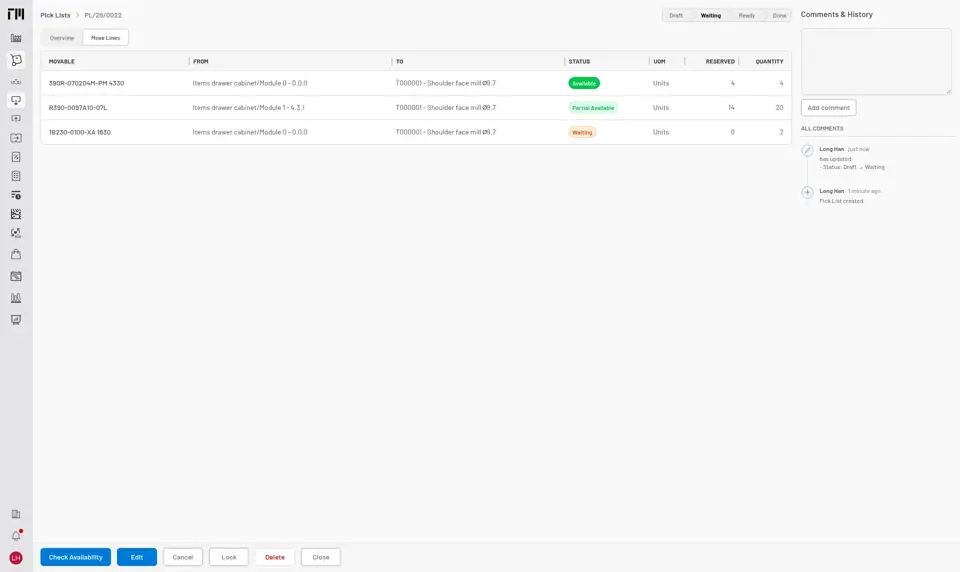The height and width of the screenshot is (572, 960).
Task: Click the Partial Available status badge
Action: (x=593, y=108)
